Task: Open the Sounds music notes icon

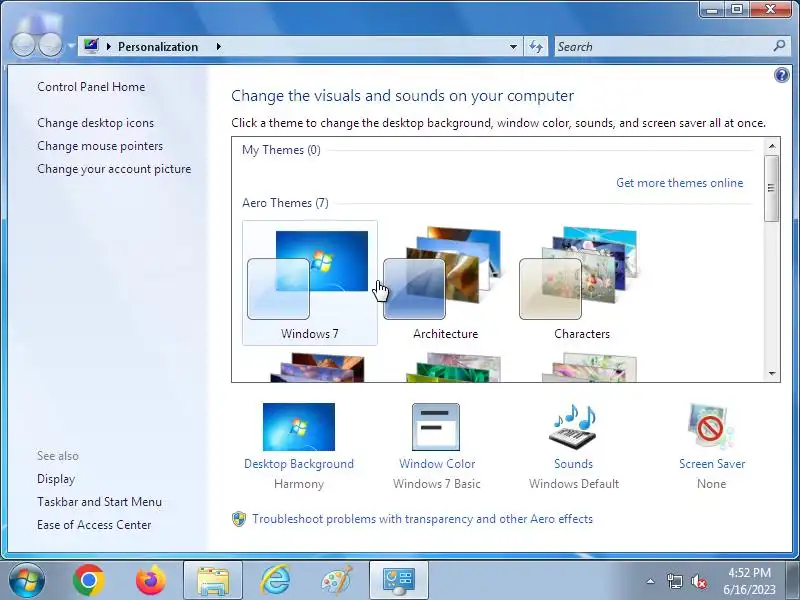Action: coord(573,427)
